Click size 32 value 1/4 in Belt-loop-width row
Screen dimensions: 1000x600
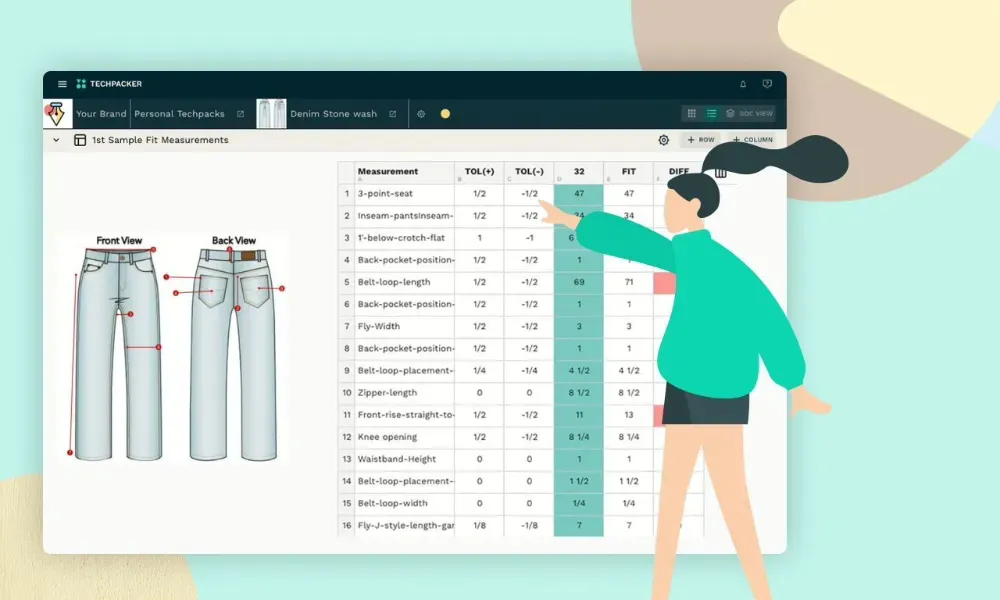578,504
